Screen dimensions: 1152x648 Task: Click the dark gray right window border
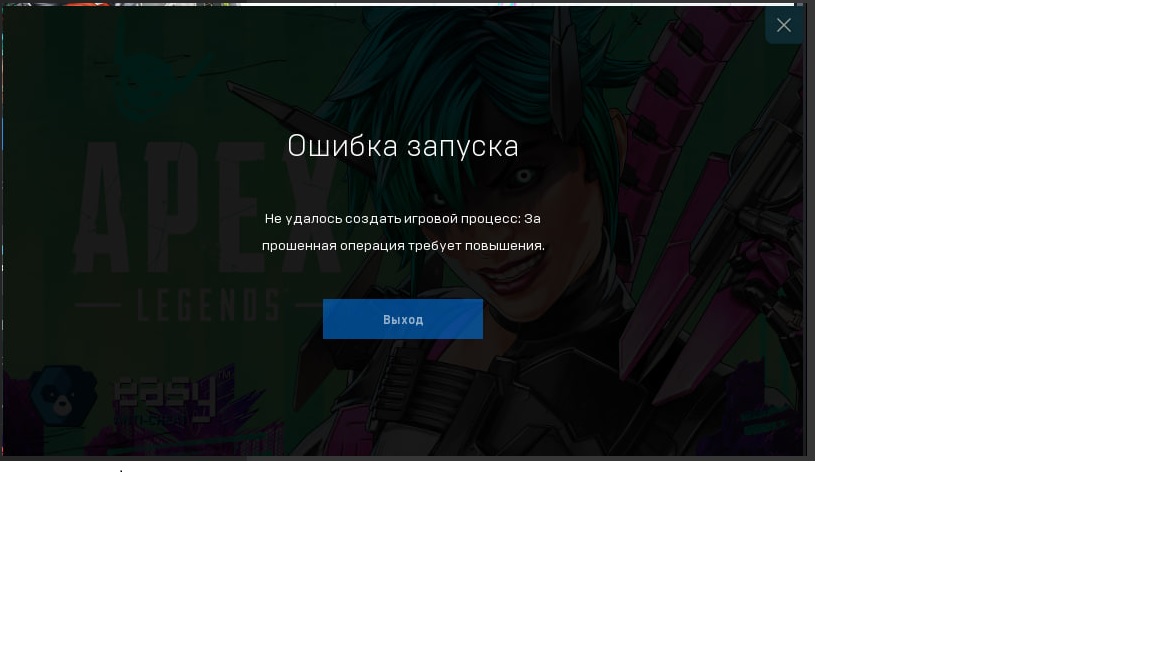pyautogui.click(x=809, y=230)
